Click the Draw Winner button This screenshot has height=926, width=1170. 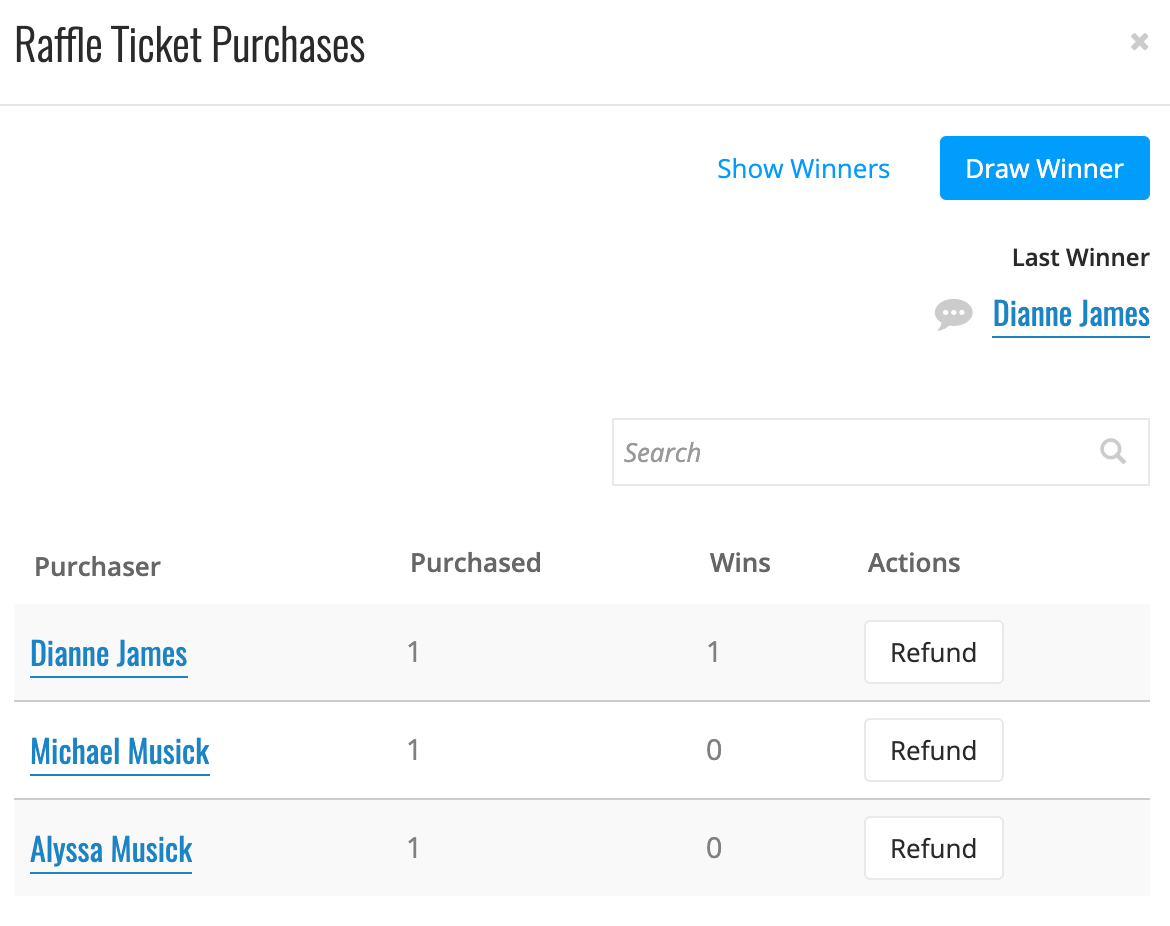pyautogui.click(x=1044, y=168)
